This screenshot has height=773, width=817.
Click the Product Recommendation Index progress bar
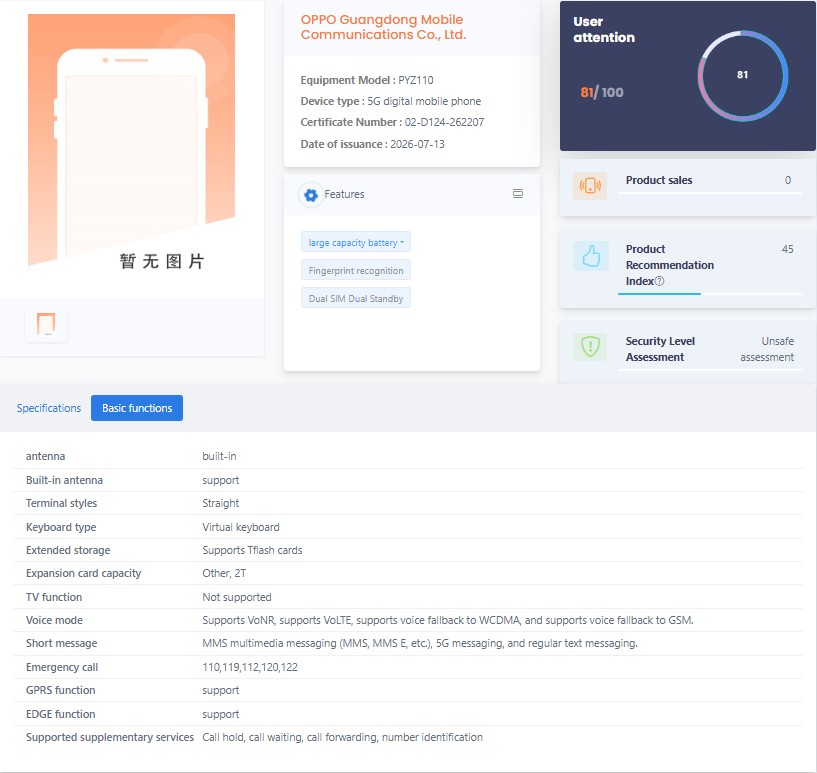click(710, 294)
